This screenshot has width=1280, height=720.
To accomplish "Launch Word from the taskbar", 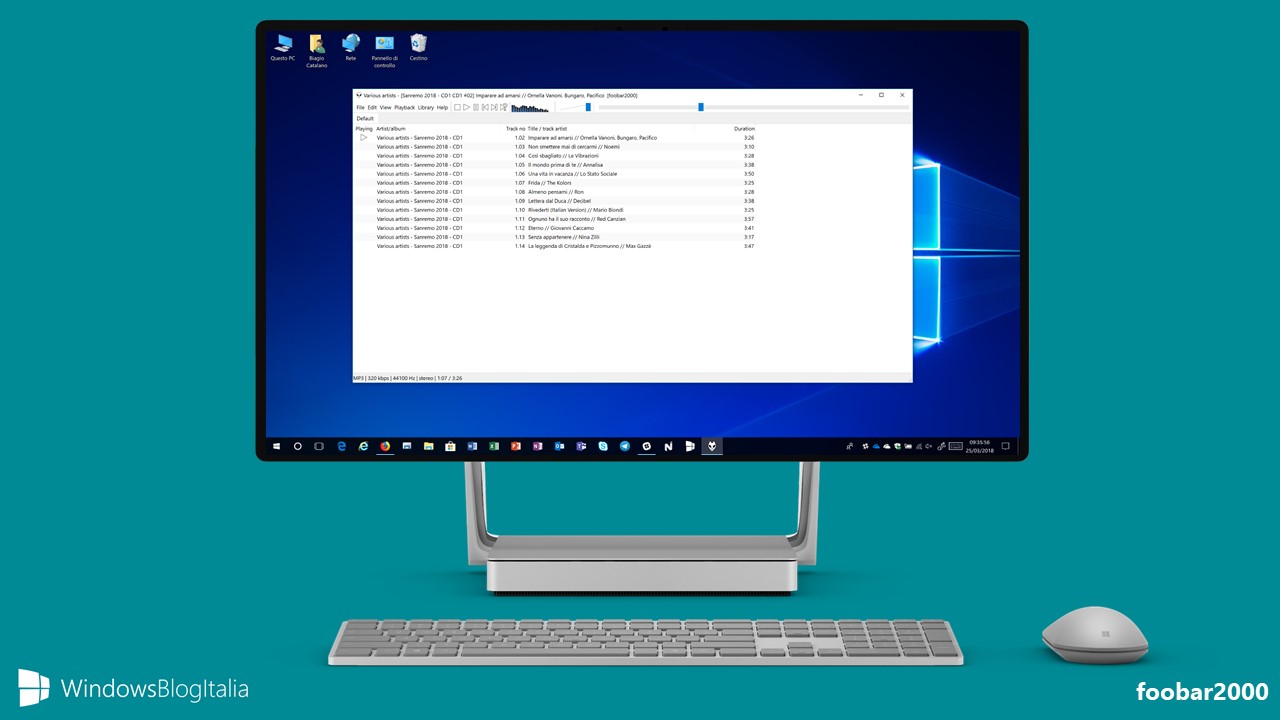I will [x=472, y=446].
